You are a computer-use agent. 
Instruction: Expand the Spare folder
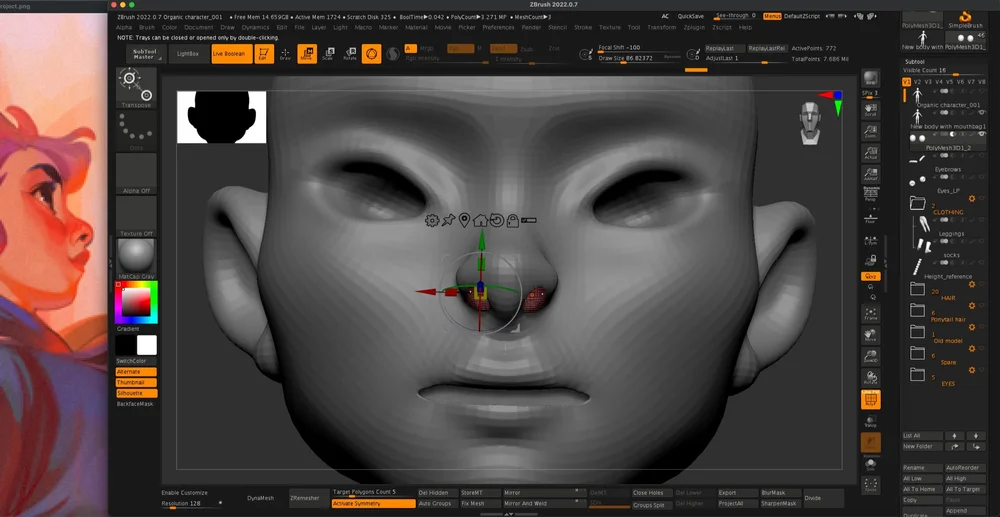[x=917, y=353]
